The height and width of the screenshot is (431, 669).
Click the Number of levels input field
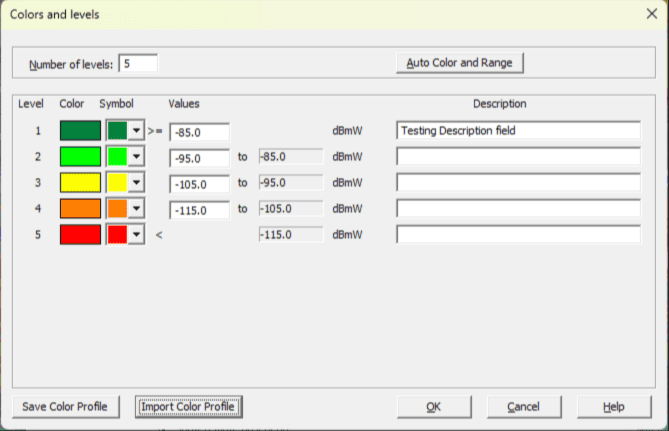coord(137,64)
